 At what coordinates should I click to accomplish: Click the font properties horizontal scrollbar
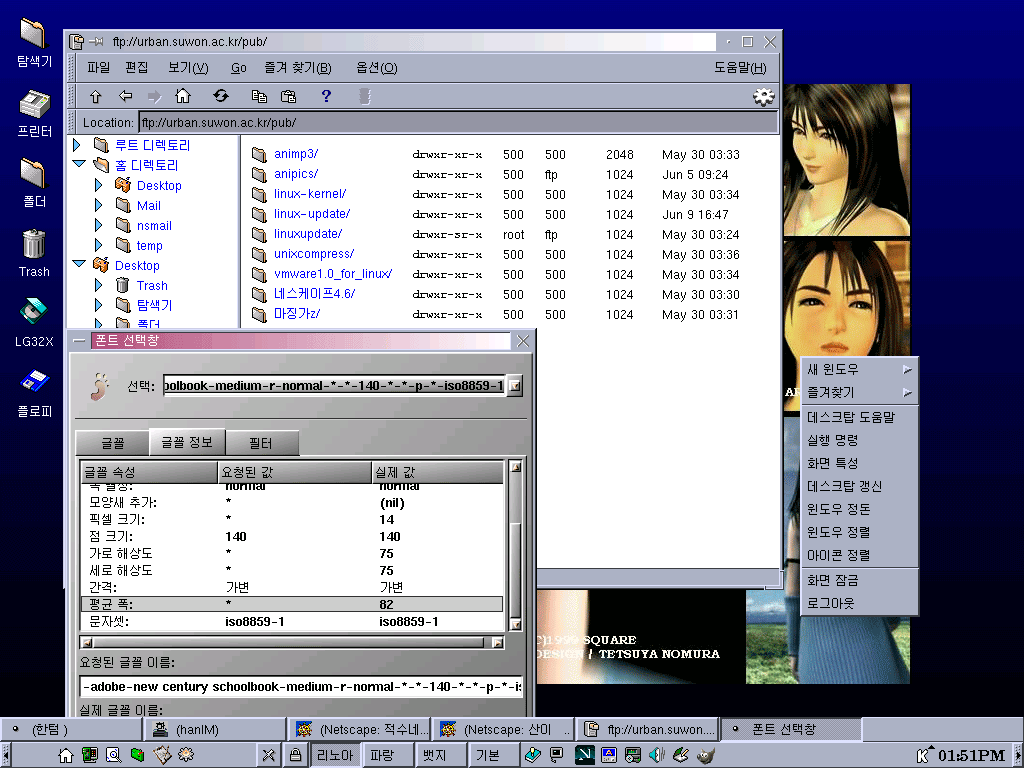[x=290, y=643]
